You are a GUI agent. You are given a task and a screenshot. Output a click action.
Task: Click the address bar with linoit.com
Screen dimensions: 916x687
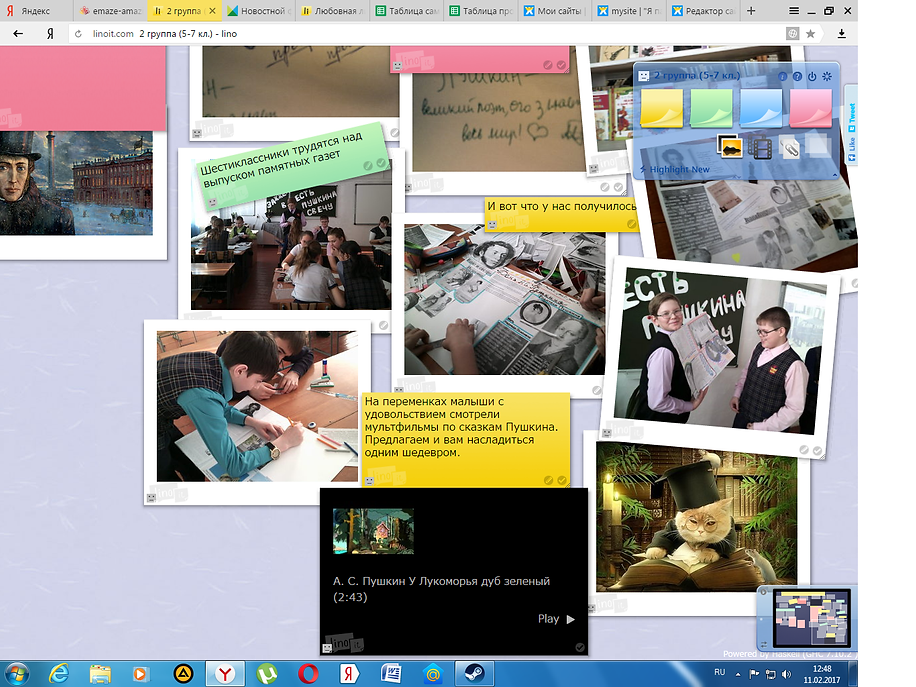431,34
